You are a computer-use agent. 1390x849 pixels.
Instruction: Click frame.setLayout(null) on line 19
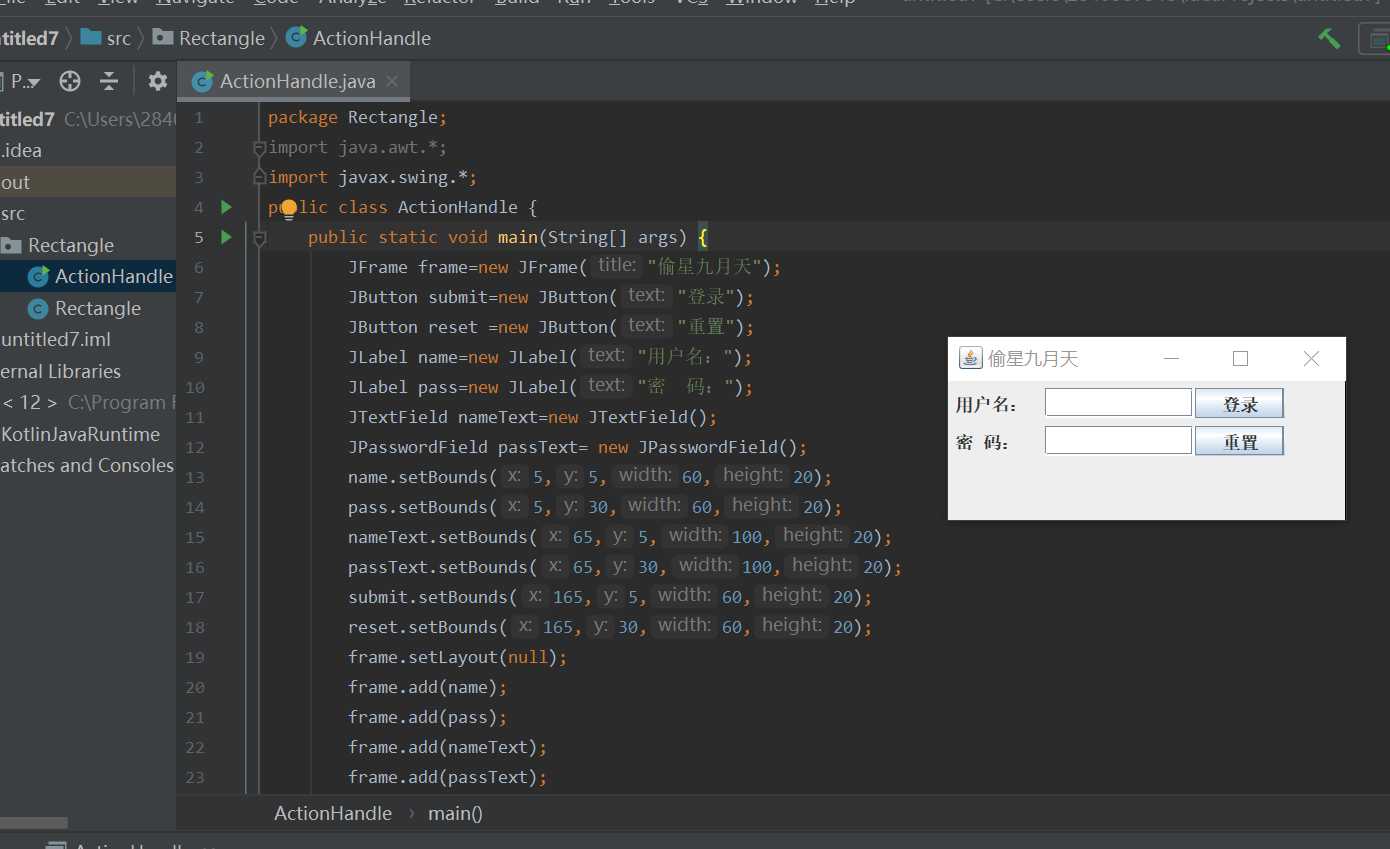[457, 657]
